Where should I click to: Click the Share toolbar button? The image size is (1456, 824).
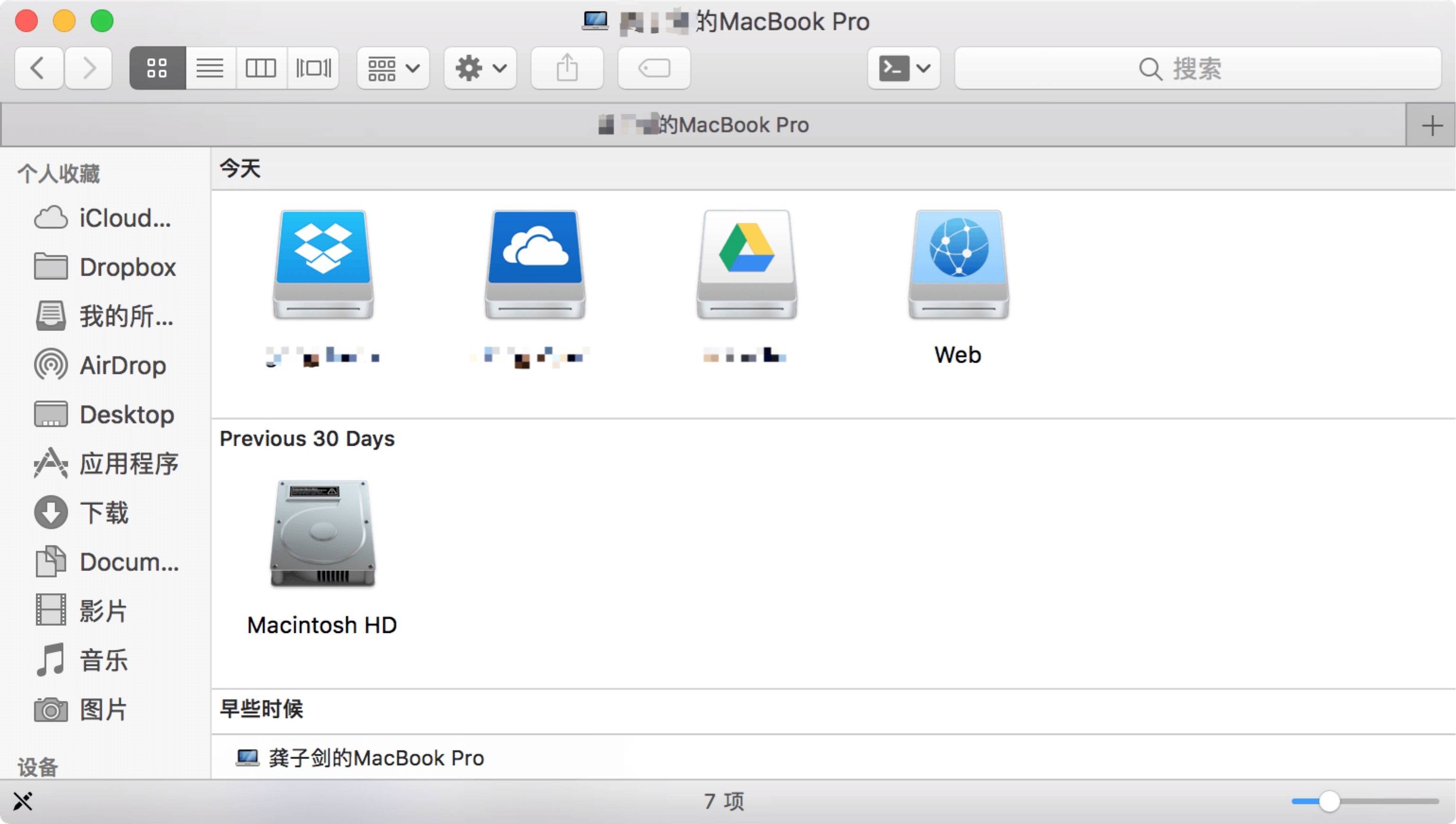(x=567, y=69)
